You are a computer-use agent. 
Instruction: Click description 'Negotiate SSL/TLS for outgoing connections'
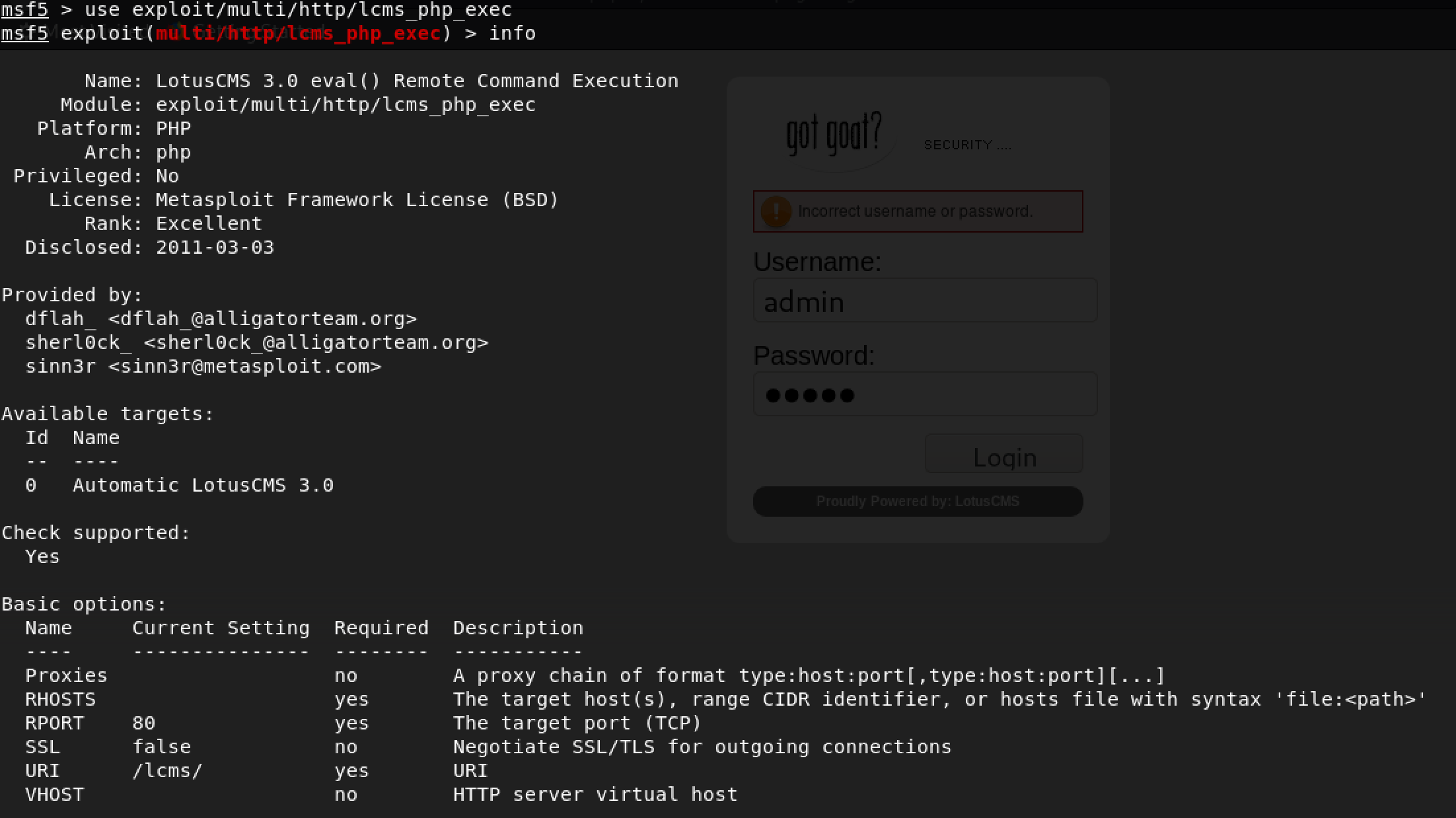pyautogui.click(x=702, y=747)
